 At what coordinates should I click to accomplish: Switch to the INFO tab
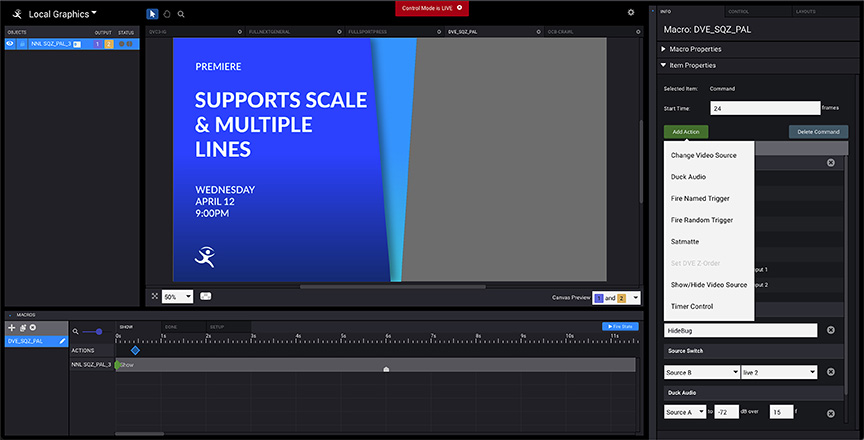(690, 11)
